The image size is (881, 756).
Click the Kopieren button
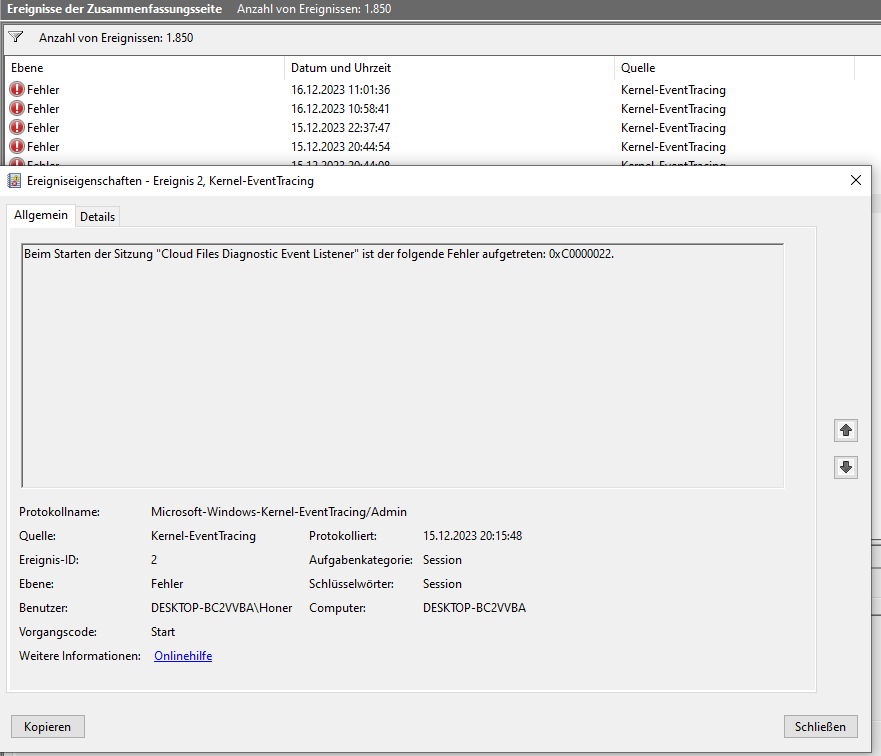click(48, 727)
